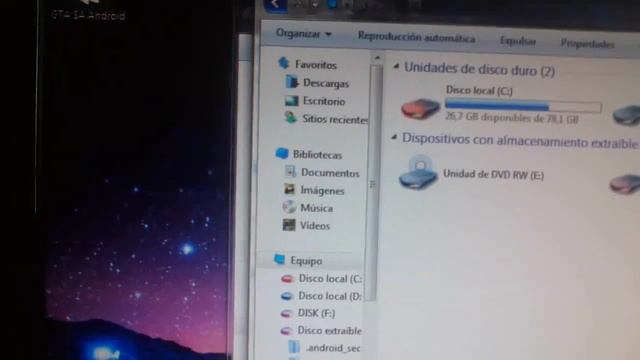The width and height of the screenshot is (640, 360).
Task: Select Equipo in the navigation pane
Action: [306, 260]
